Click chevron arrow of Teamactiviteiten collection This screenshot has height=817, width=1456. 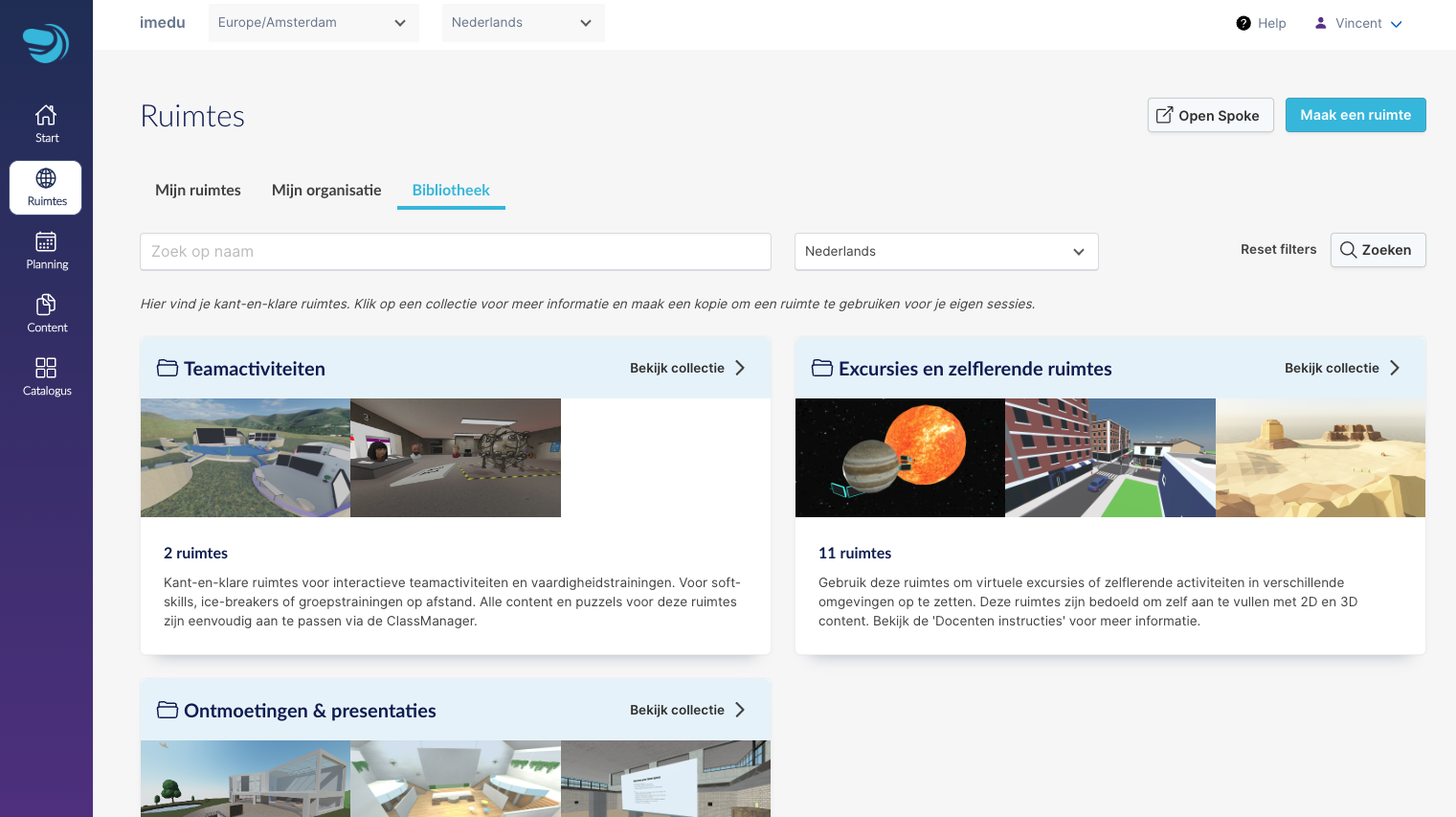click(740, 368)
